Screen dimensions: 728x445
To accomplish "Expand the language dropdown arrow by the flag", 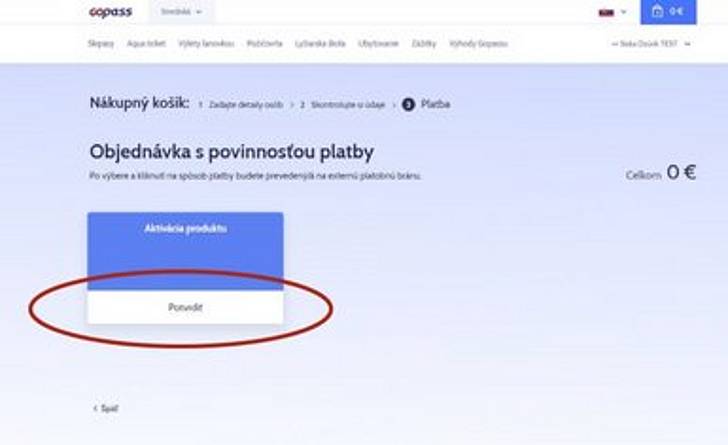I will coord(624,12).
